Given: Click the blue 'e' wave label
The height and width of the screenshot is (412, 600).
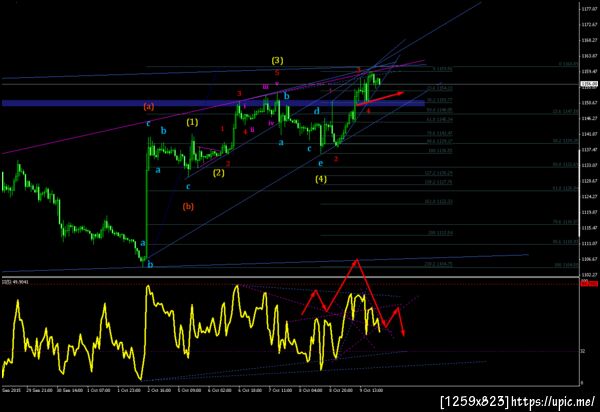Looking at the screenshot, I should click(321, 163).
